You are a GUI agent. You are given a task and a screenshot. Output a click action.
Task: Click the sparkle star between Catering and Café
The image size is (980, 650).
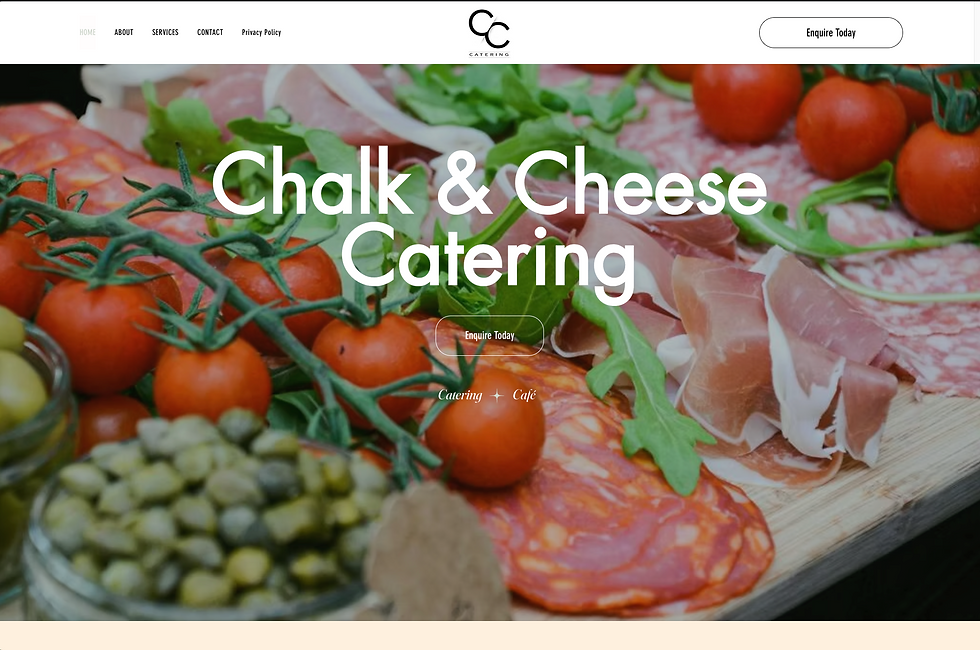coord(497,395)
